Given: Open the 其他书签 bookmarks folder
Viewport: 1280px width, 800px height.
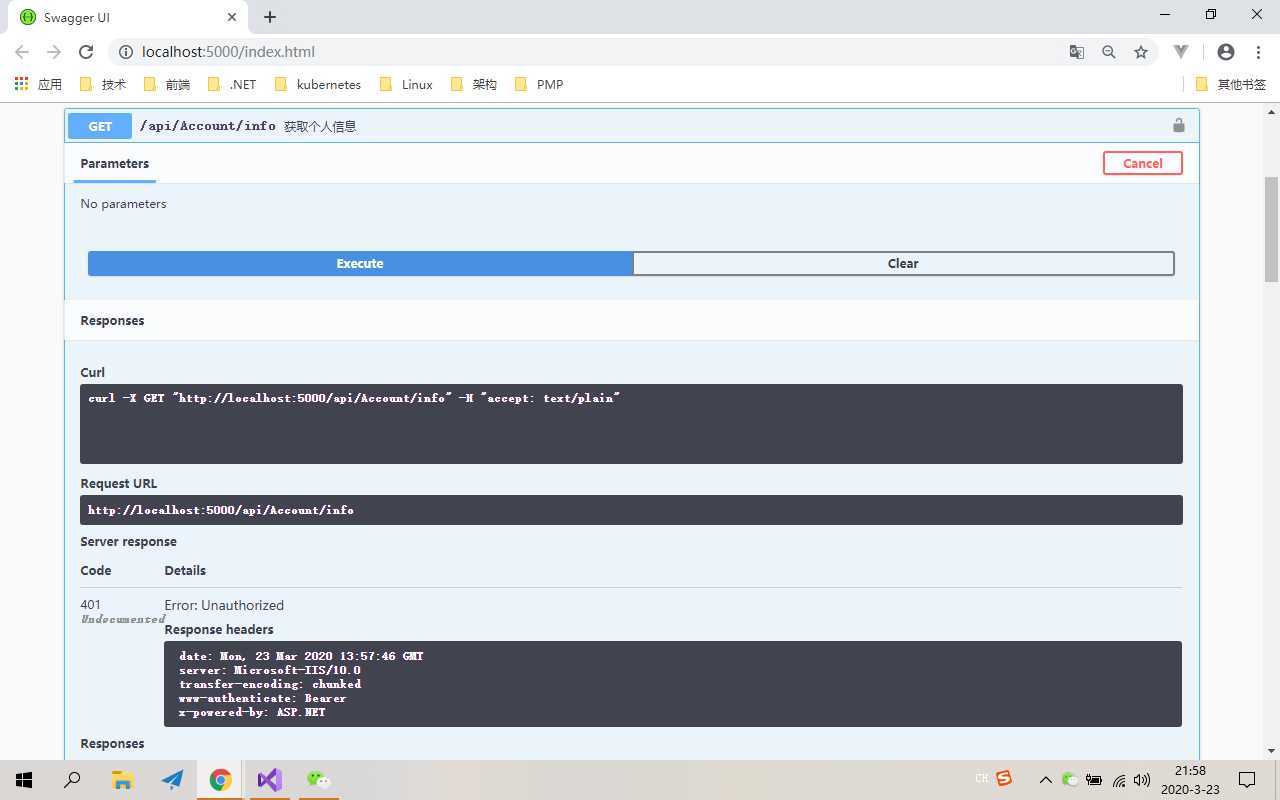Looking at the screenshot, I should click(x=1231, y=84).
